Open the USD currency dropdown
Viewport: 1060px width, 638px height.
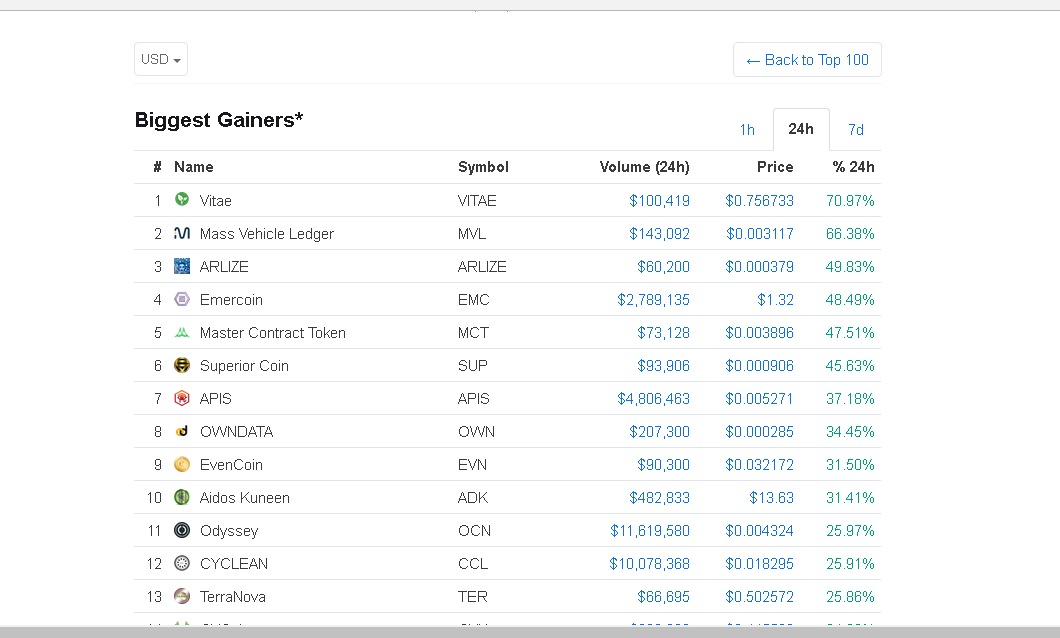point(161,59)
